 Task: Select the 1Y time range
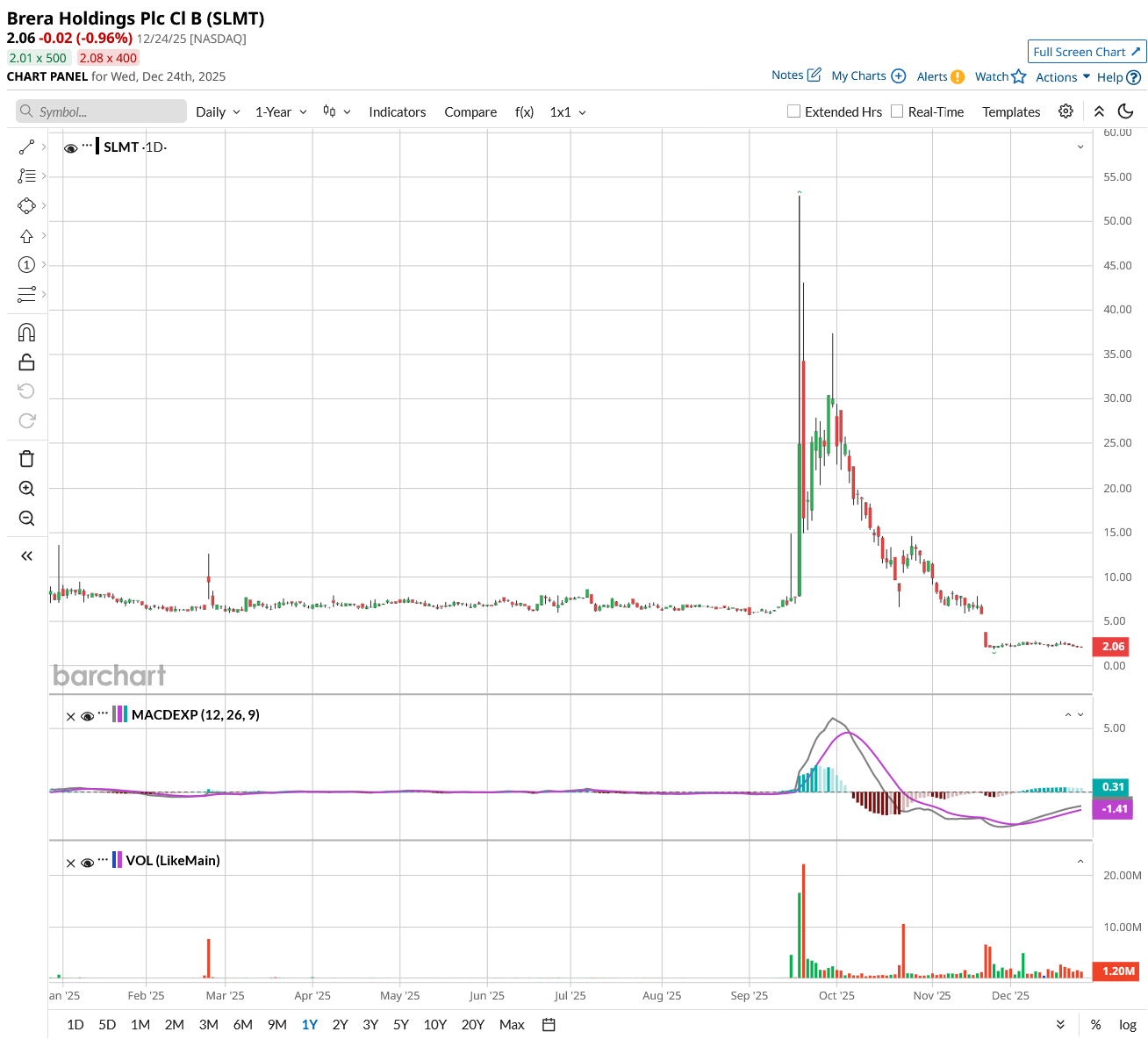(x=310, y=1024)
